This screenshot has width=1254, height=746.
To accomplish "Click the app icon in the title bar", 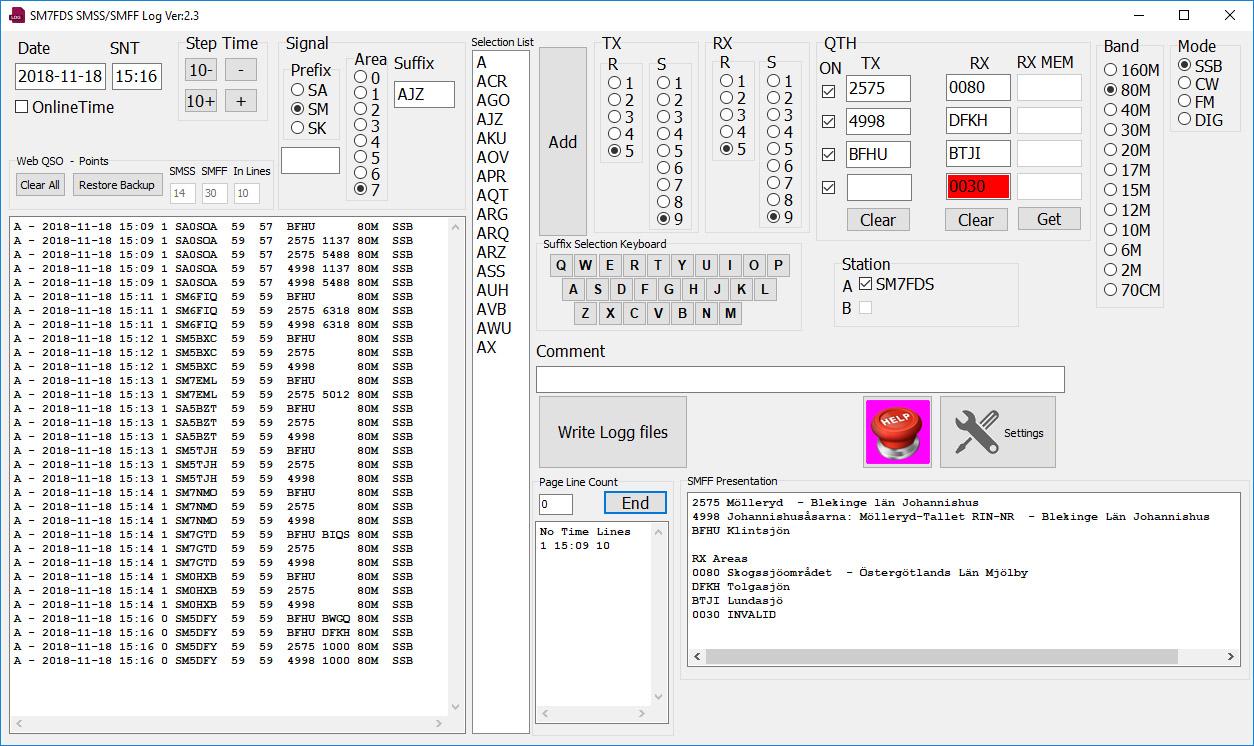I will 16,15.
